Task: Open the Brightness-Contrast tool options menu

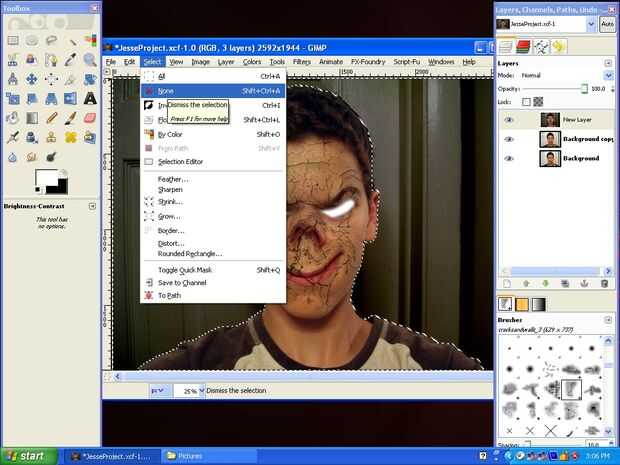Action: click(92, 206)
